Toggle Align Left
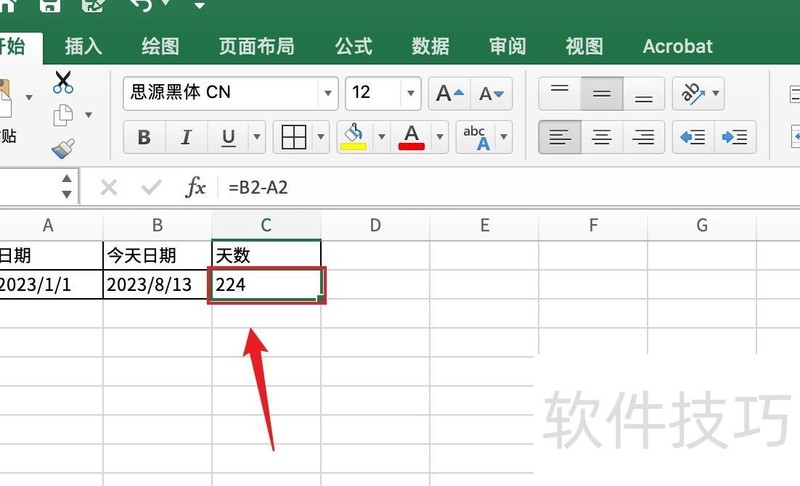 tap(560, 137)
